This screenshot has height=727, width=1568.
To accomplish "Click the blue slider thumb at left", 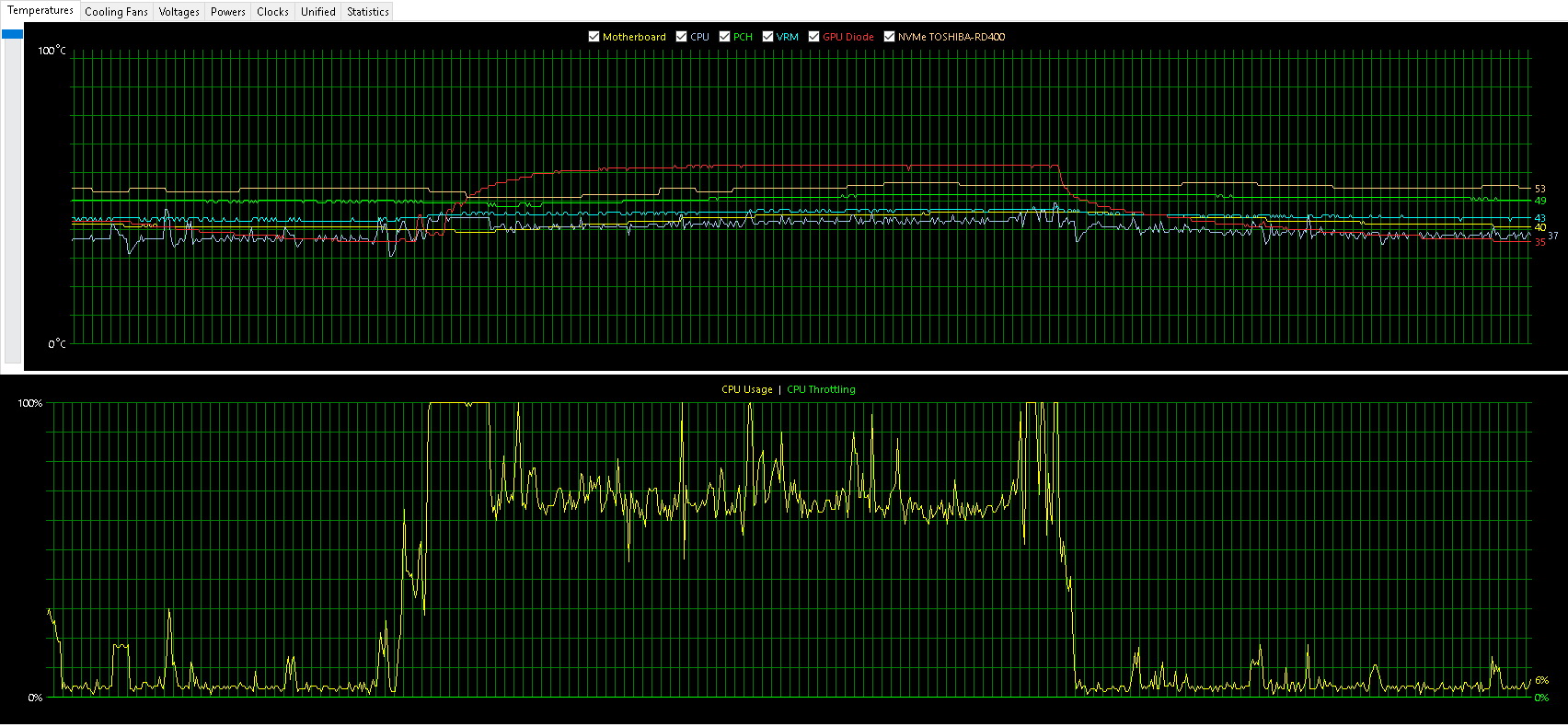I will (12, 34).
